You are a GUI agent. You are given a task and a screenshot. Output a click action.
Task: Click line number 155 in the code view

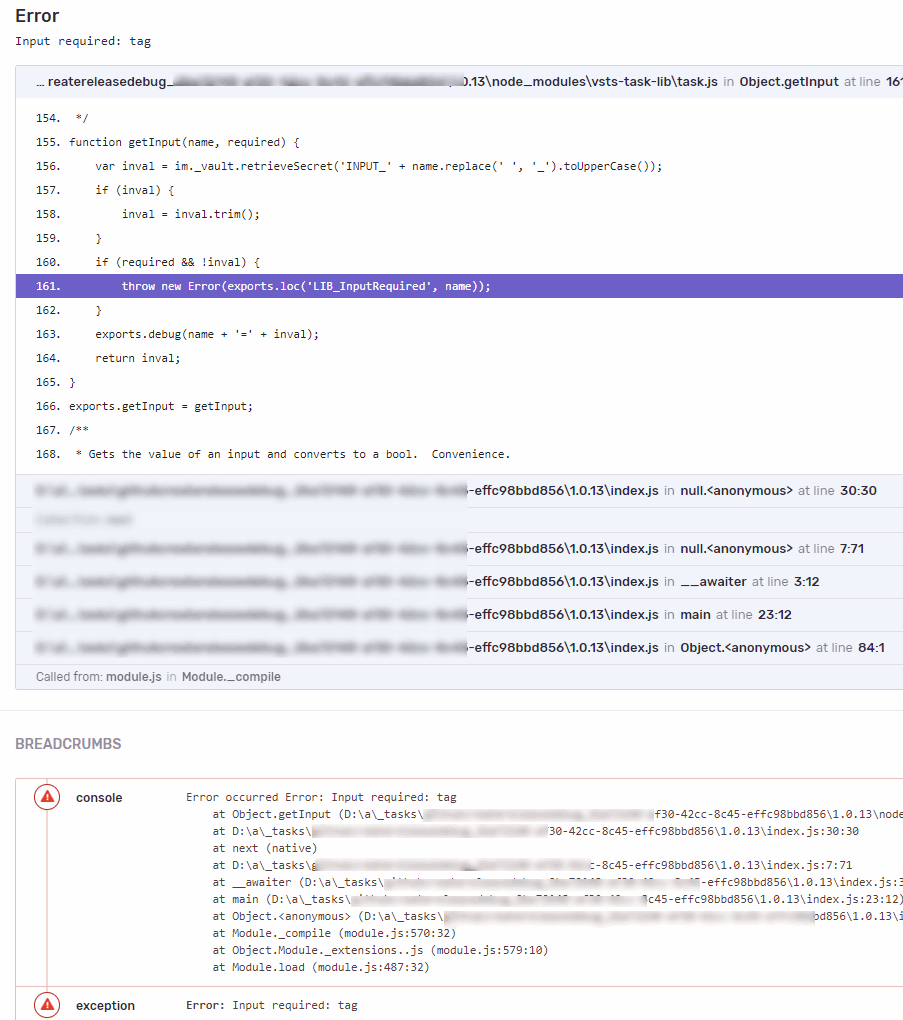47,142
